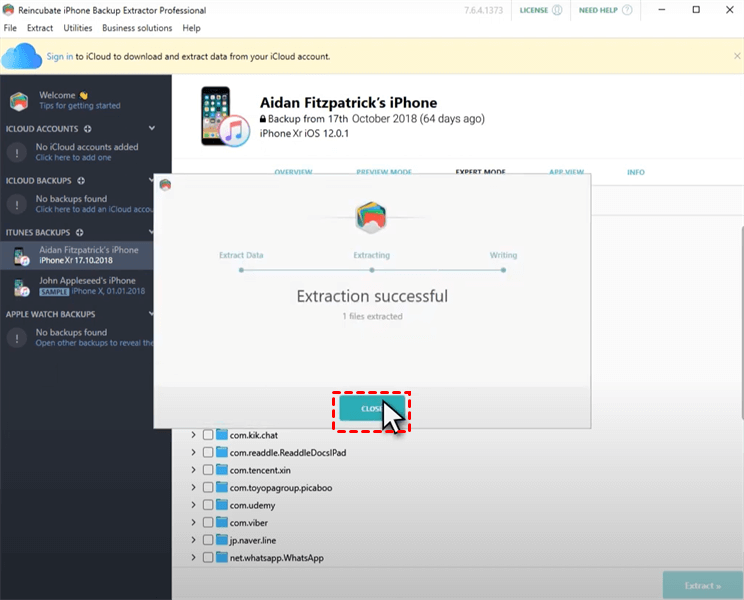The width and height of the screenshot is (744, 600).
Task: Click the net.whatsapp.WhatsApp folder icon
Action: [222, 557]
